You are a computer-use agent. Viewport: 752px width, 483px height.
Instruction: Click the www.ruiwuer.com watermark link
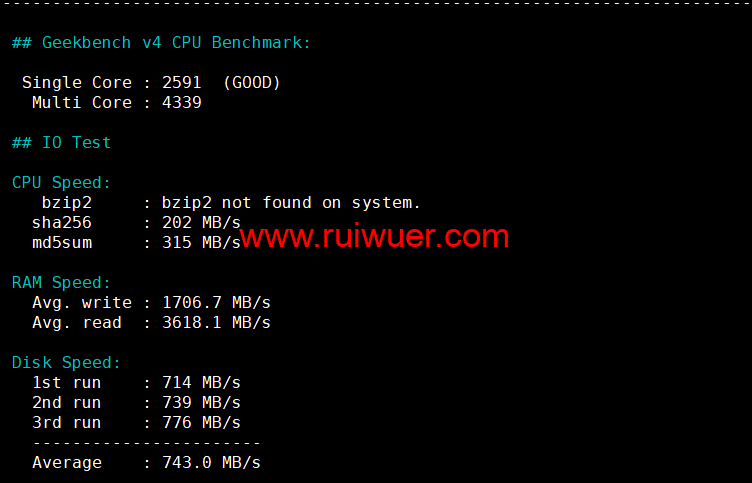[x=374, y=236]
